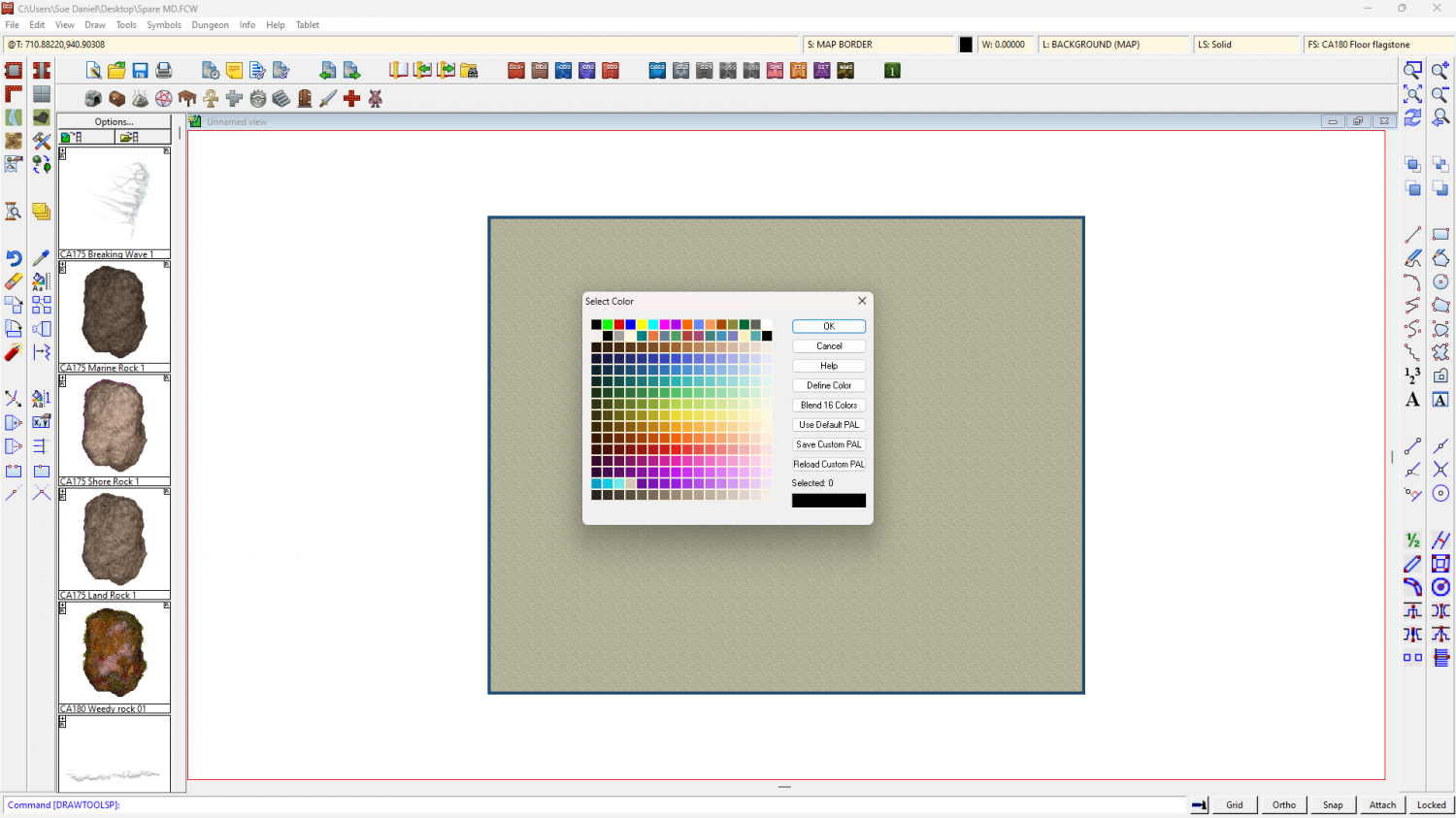Click the stairs symbol catalog icon
The width and height of the screenshot is (1456, 818).
tap(281, 98)
